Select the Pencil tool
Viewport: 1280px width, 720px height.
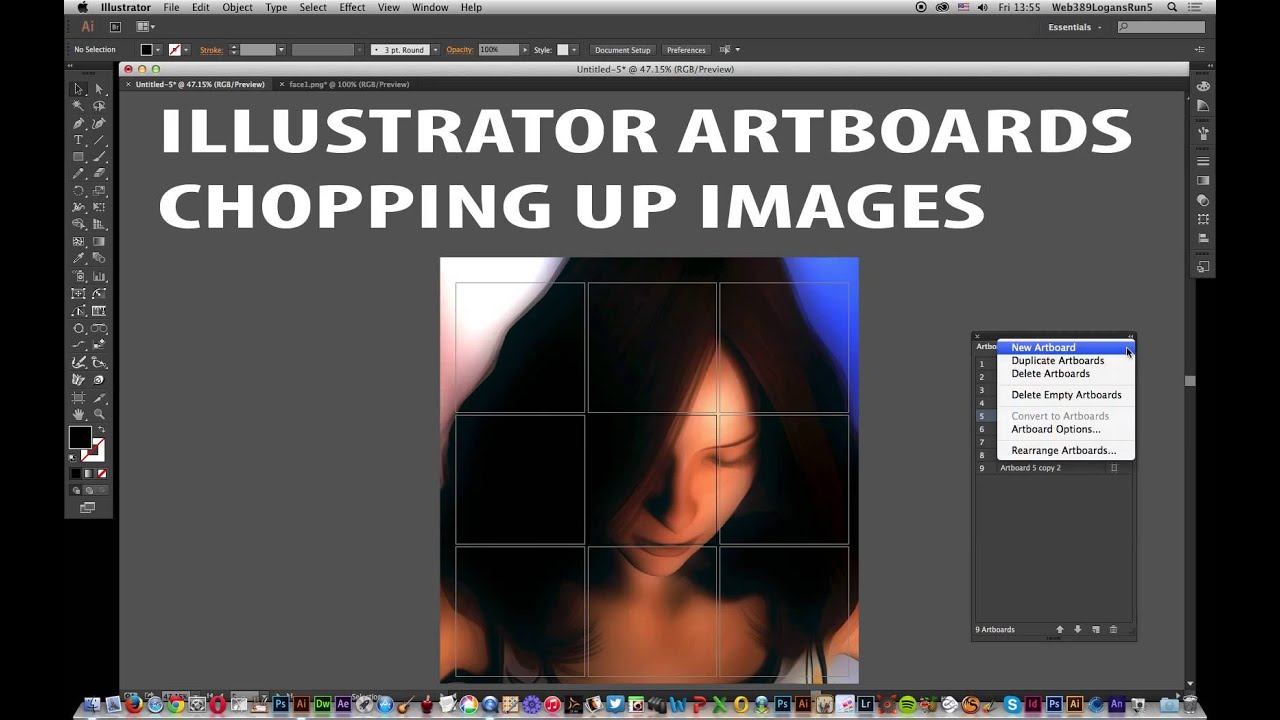78,174
